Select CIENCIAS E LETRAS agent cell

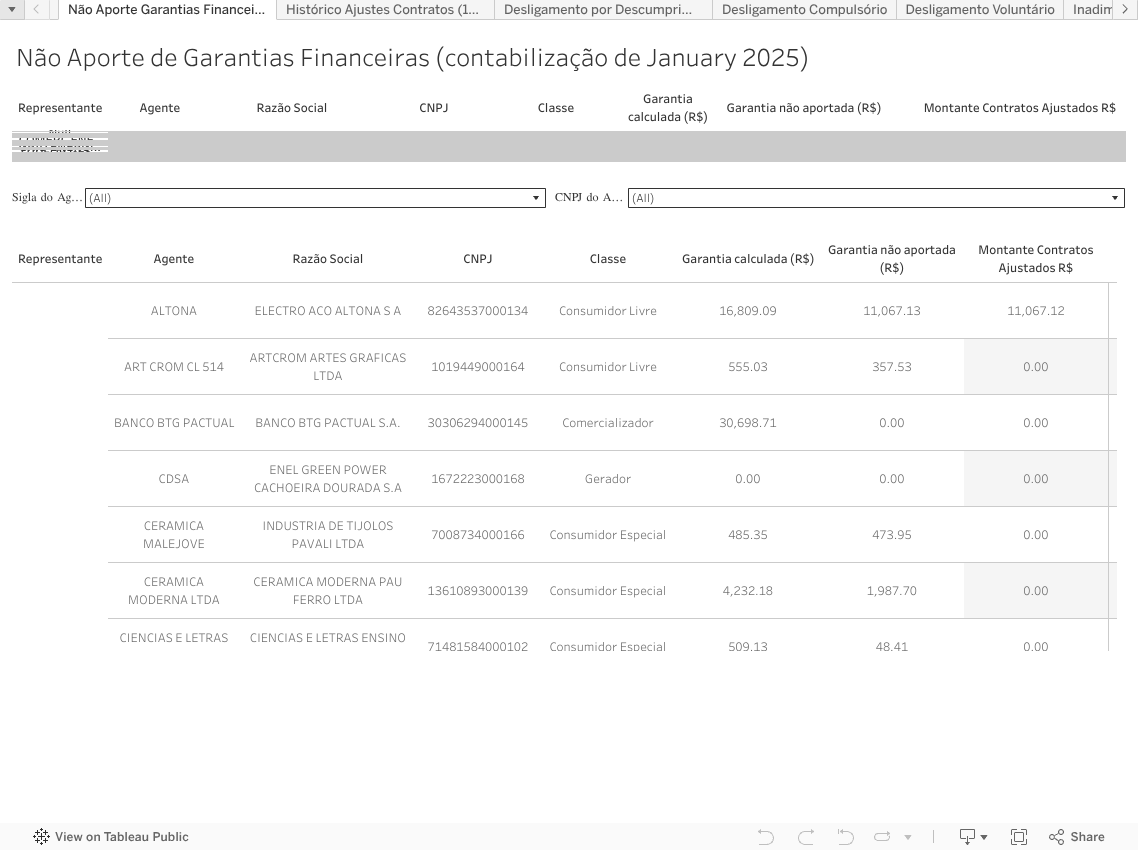[x=173, y=637]
